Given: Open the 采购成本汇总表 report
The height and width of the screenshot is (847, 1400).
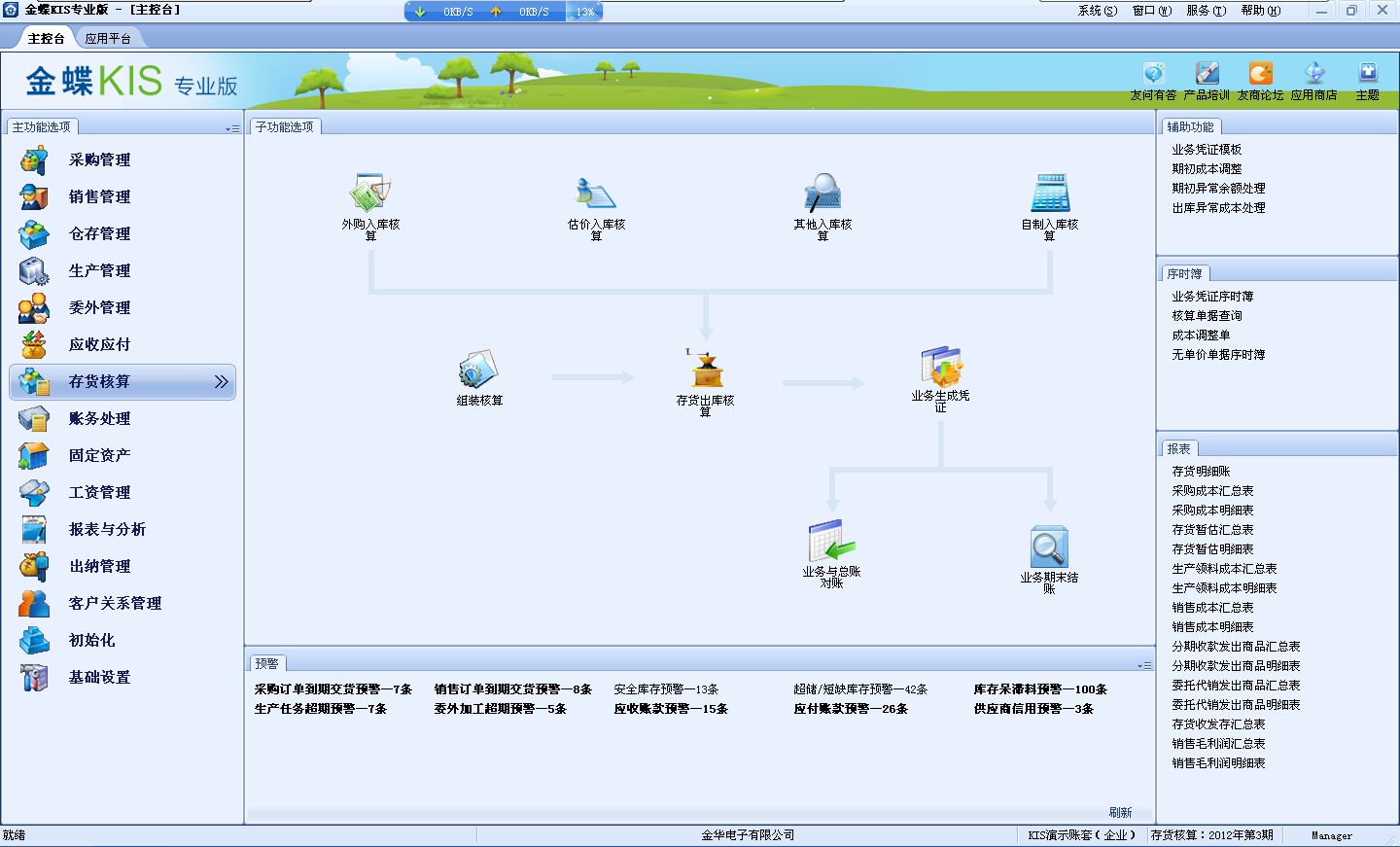Looking at the screenshot, I should click(x=1212, y=491).
